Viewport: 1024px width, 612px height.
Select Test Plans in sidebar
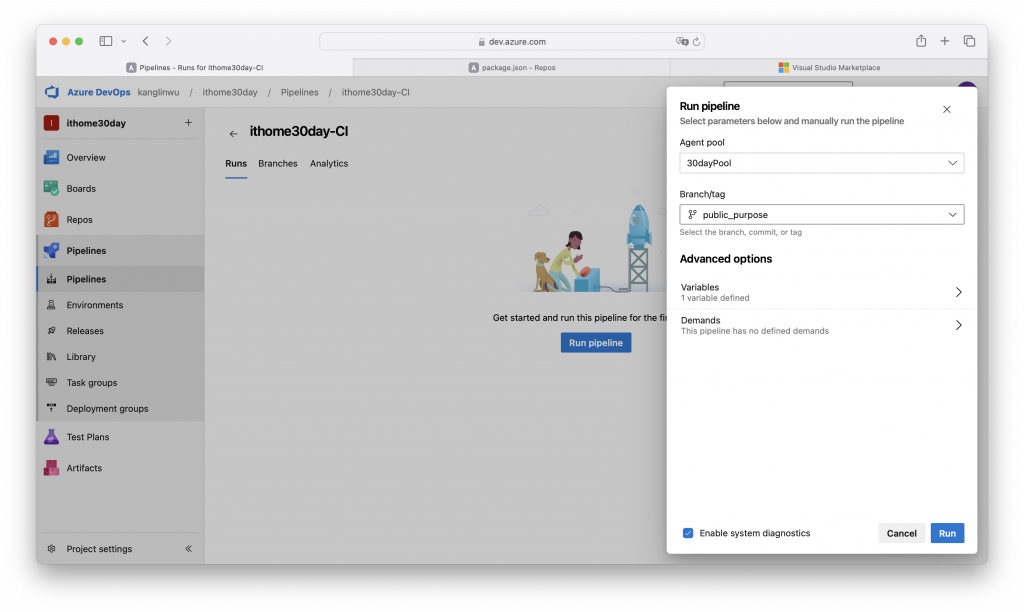[88, 437]
